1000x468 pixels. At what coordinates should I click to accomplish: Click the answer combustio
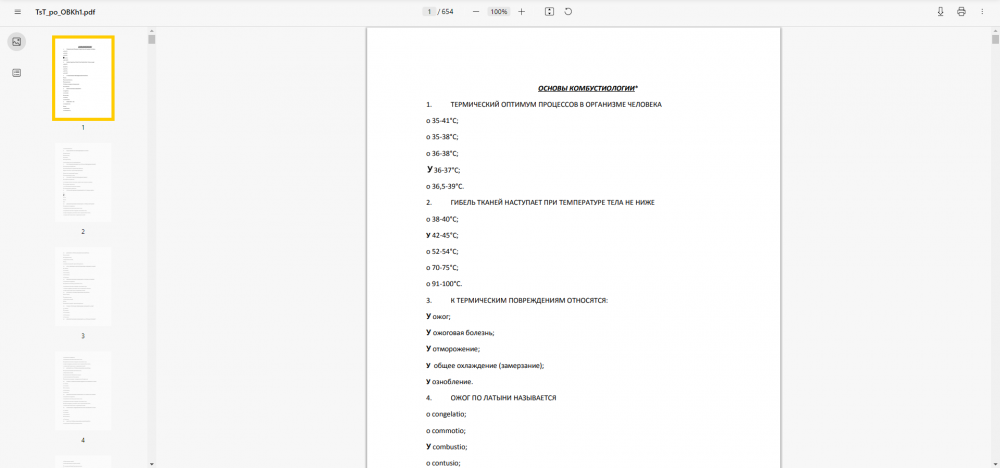click(x=447, y=447)
